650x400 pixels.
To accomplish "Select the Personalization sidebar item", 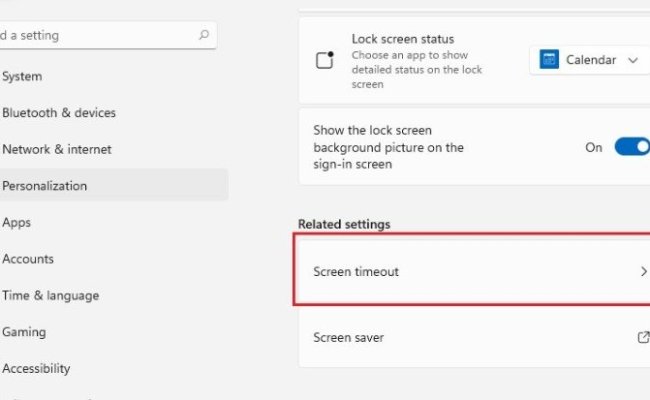I will tap(45, 185).
